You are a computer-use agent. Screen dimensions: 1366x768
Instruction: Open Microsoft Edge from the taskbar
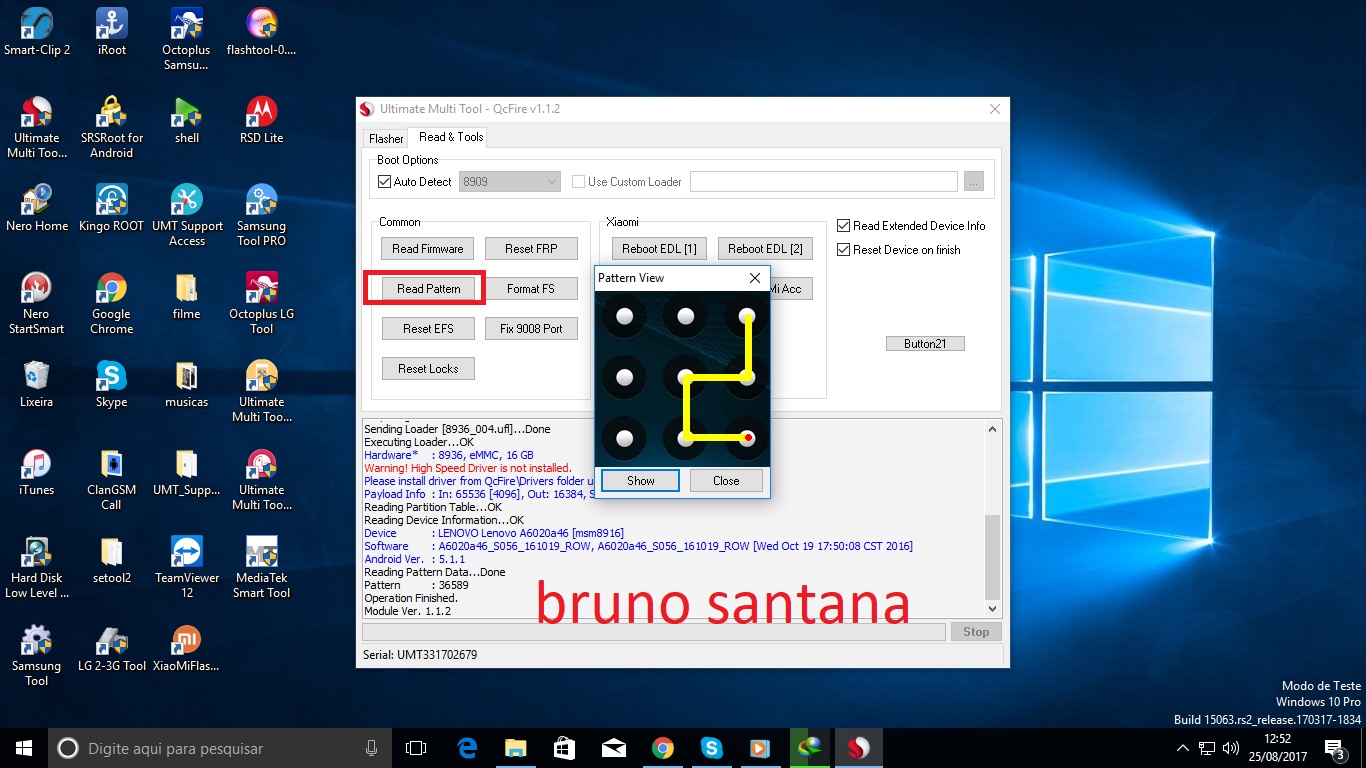467,748
